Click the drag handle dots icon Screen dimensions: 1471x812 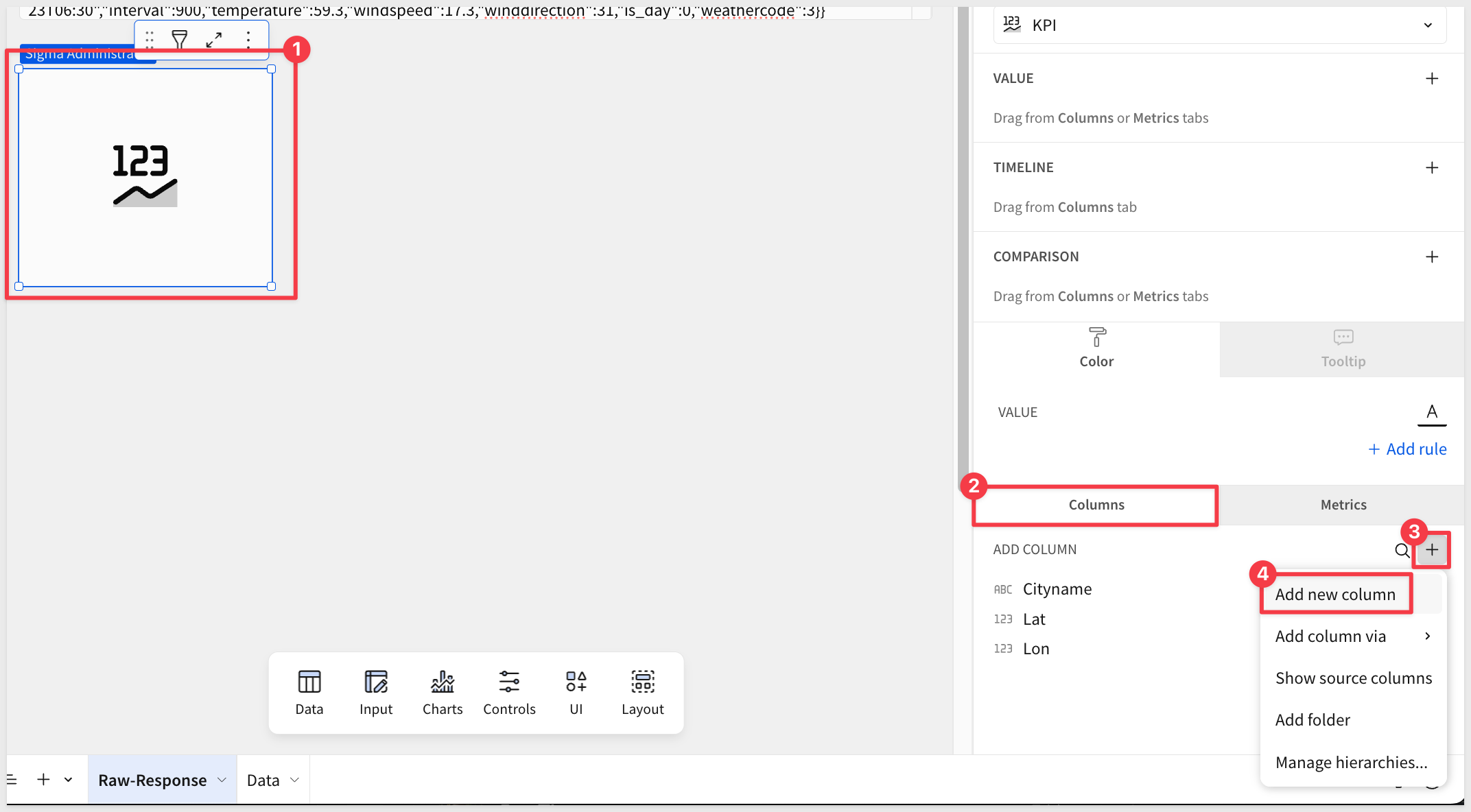pos(150,40)
